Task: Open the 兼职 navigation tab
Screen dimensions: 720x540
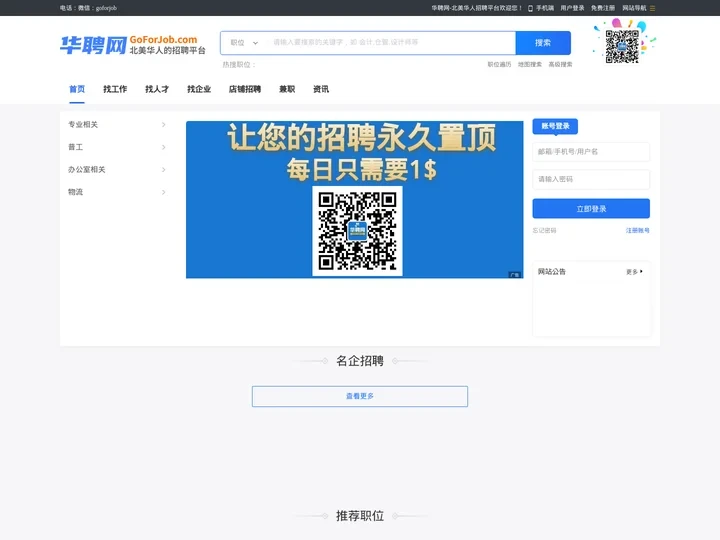Action: click(287, 89)
